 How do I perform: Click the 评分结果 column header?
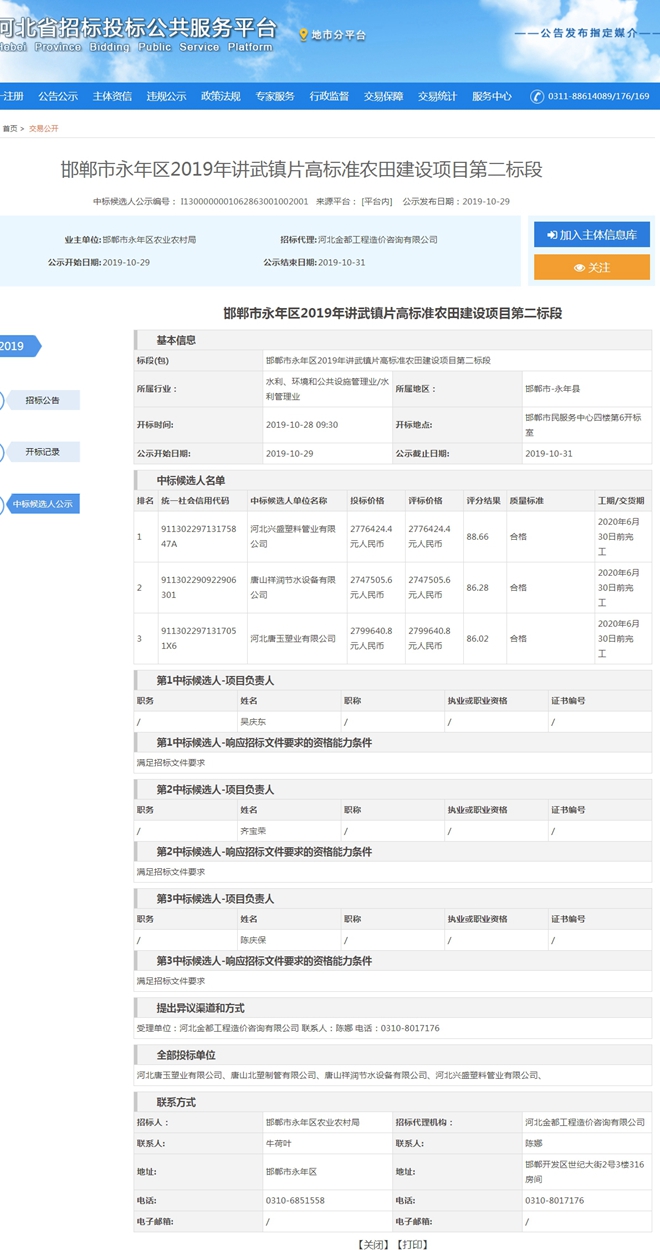483,500
